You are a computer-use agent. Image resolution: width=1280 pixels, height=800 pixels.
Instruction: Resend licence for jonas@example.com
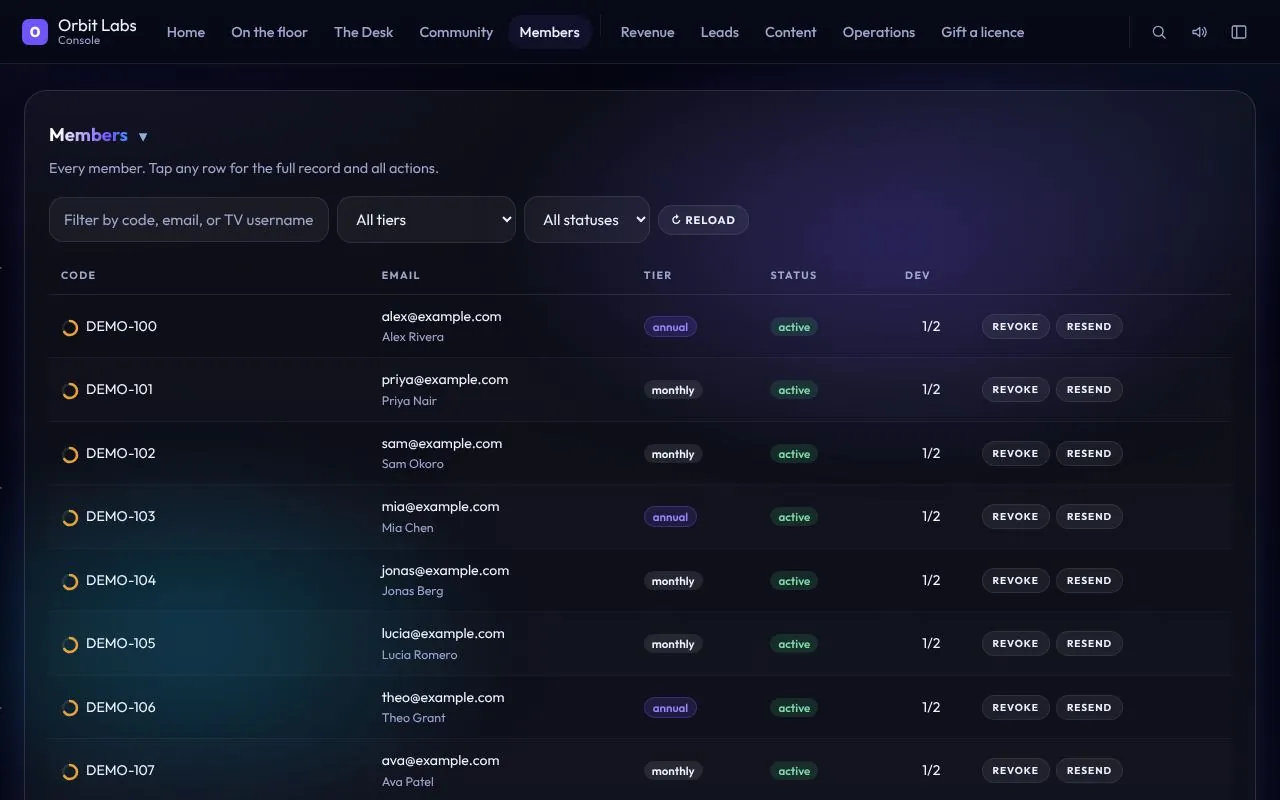pyautogui.click(x=1089, y=580)
